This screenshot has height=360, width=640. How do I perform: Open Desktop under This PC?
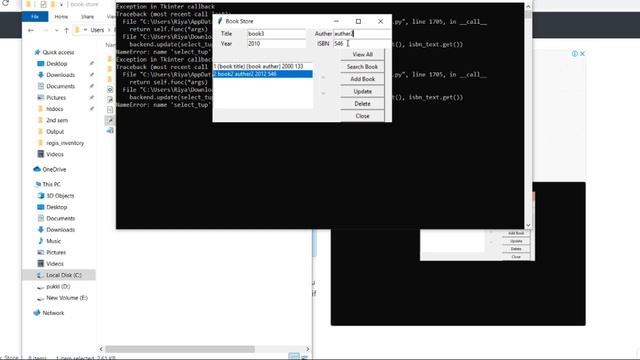[x=57, y=207]
